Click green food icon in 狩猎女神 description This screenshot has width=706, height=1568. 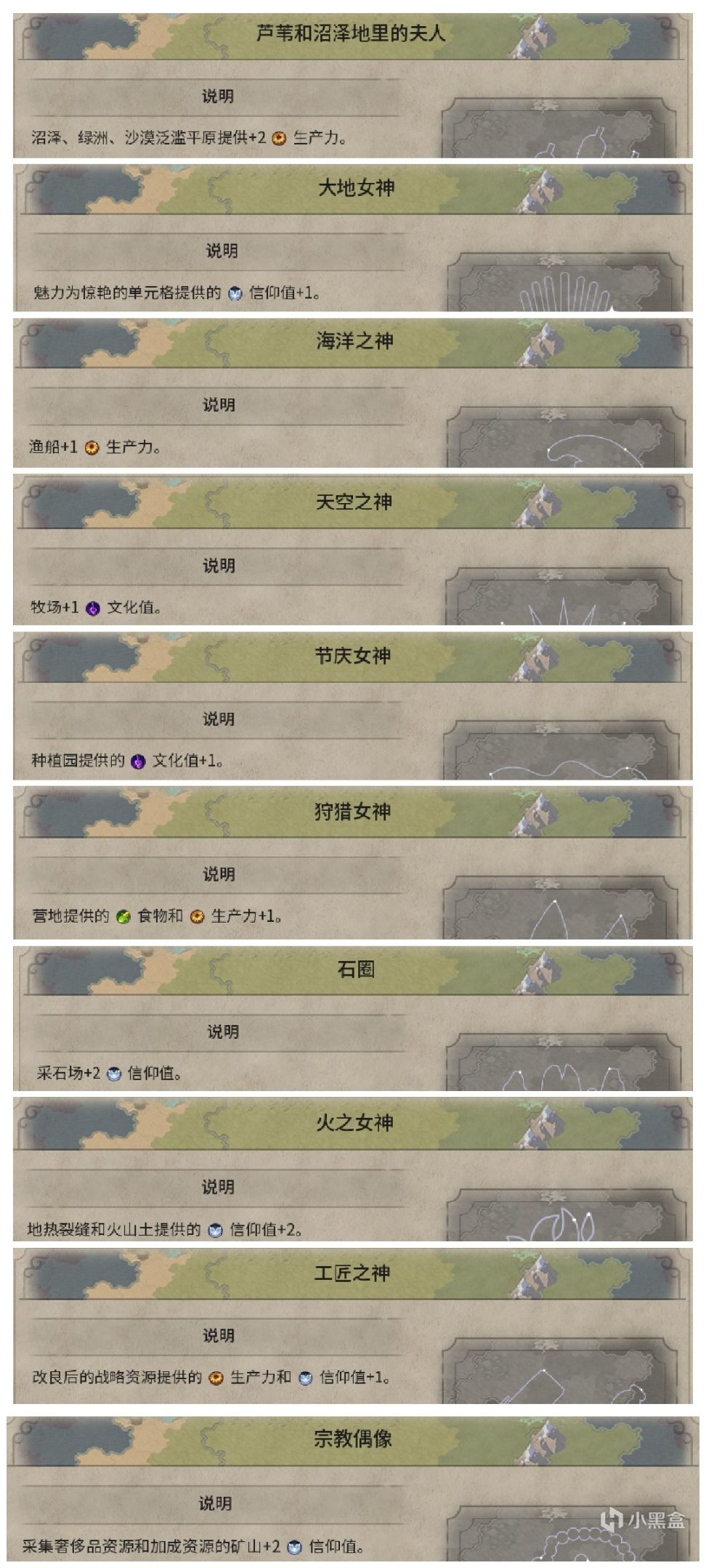tap(123, 917)
